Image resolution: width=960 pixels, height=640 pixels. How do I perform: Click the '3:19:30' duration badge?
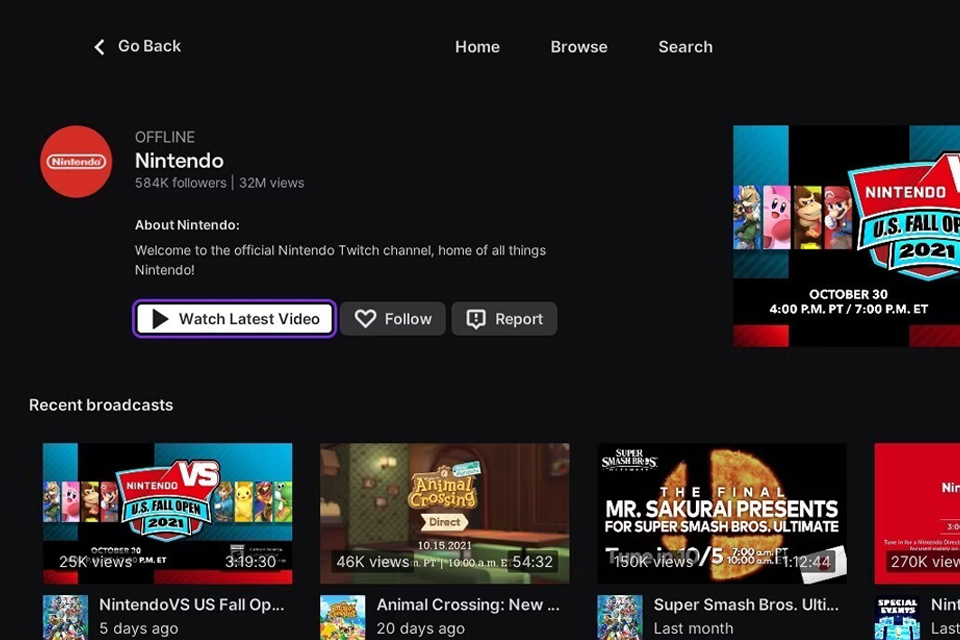pyautogui.click(x=250, y=562)
